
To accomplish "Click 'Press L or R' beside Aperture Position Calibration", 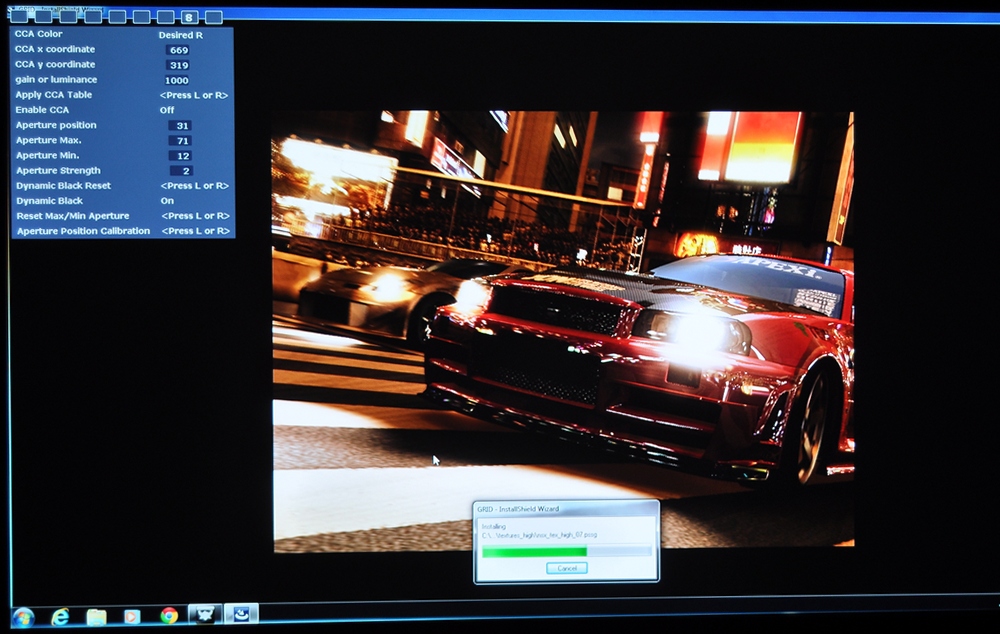I will [x=196, y=231].
